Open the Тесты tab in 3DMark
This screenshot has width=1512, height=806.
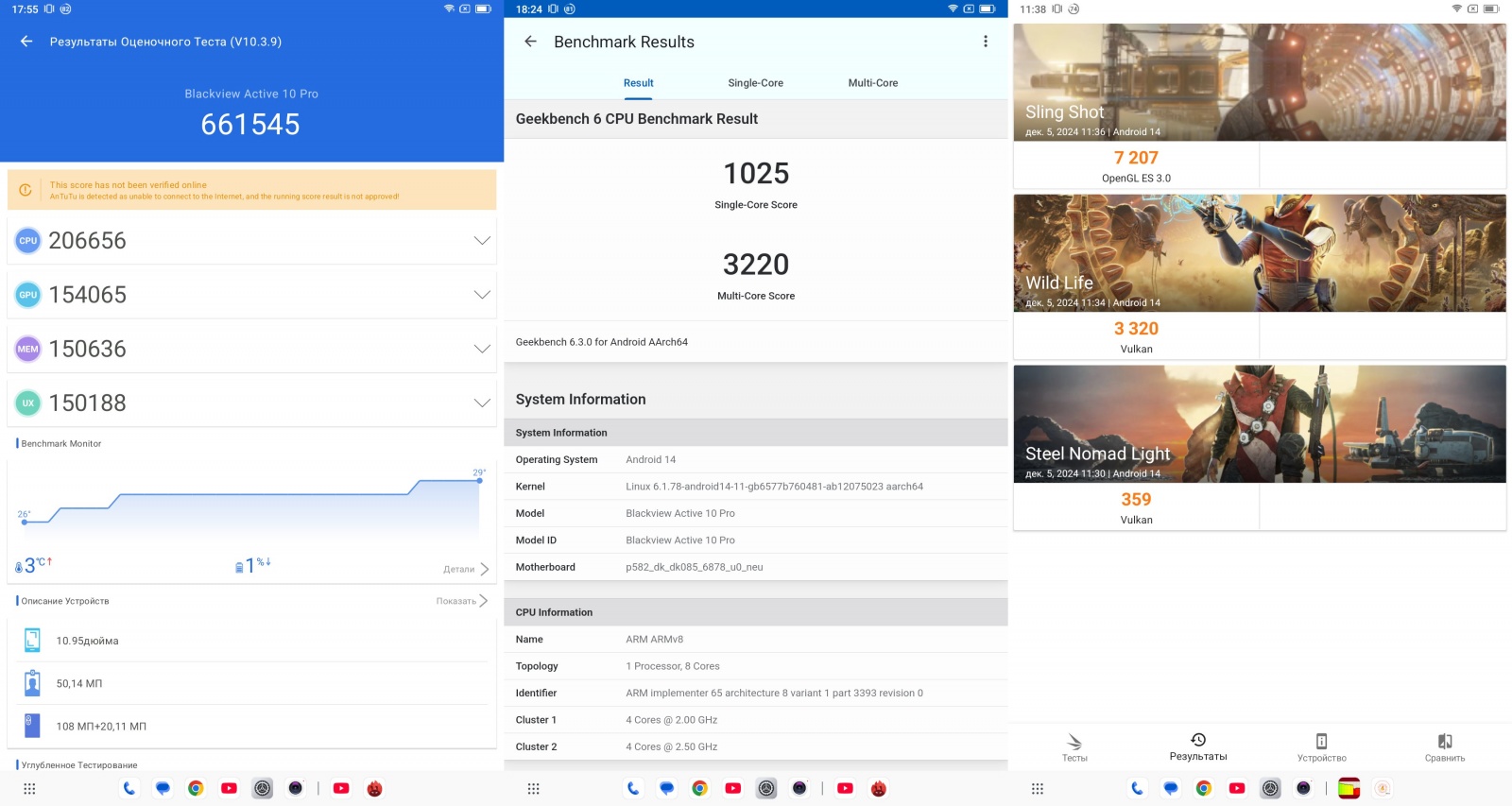(1074, 747)
